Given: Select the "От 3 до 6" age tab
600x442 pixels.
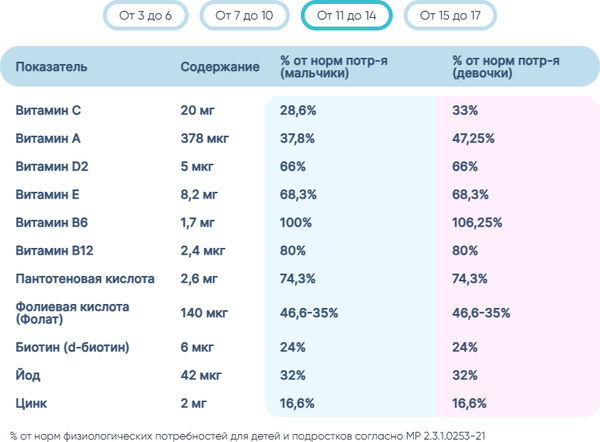Looking at the screenshot, I should tap(146, 17).
